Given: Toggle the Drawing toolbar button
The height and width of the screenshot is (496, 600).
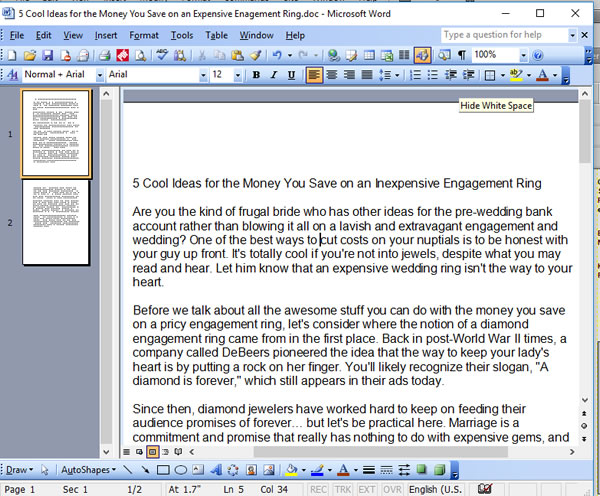Looking at the screenshot, I should coord(422,55).
